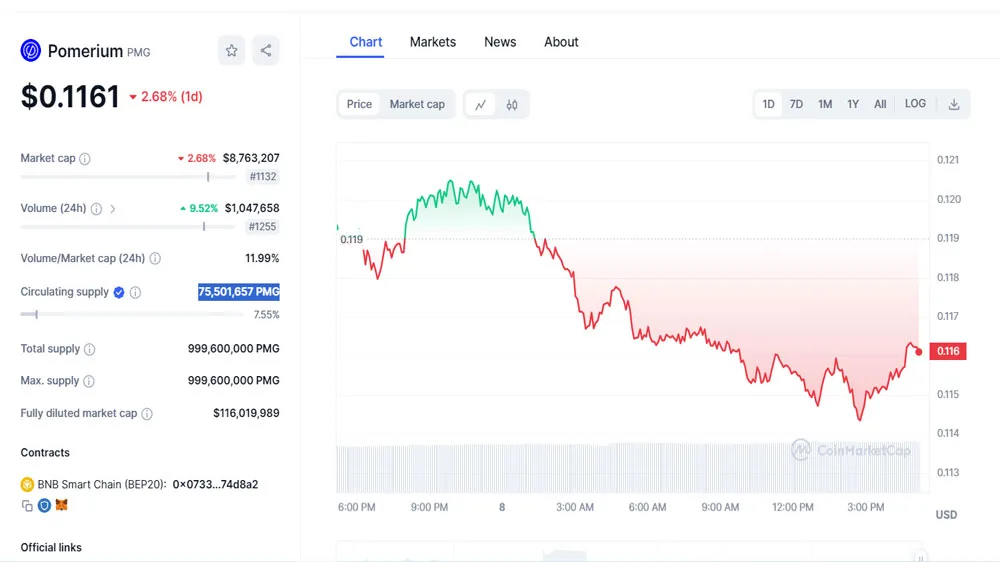Click the blue shield icon under Contracts
This screenshot has height=562, width=1000.
[44, 506]
